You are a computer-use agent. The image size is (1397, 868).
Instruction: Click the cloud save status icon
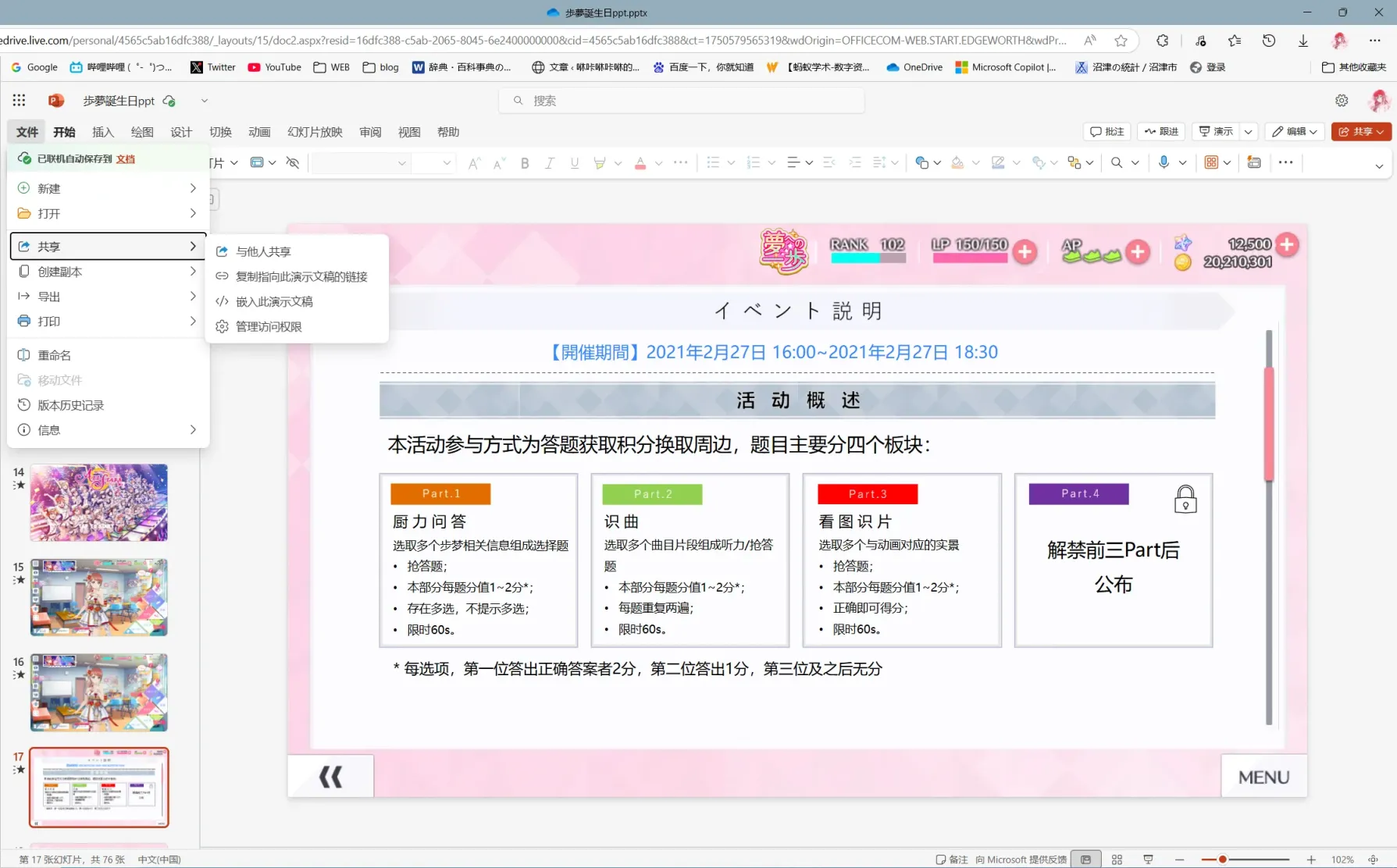tap(169, 101)
